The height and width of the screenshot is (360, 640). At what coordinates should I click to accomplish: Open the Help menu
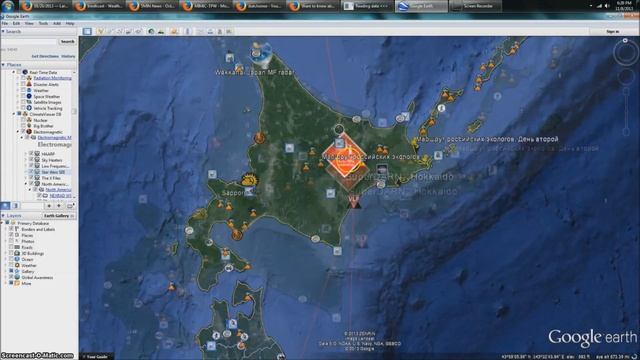(70, 24)
